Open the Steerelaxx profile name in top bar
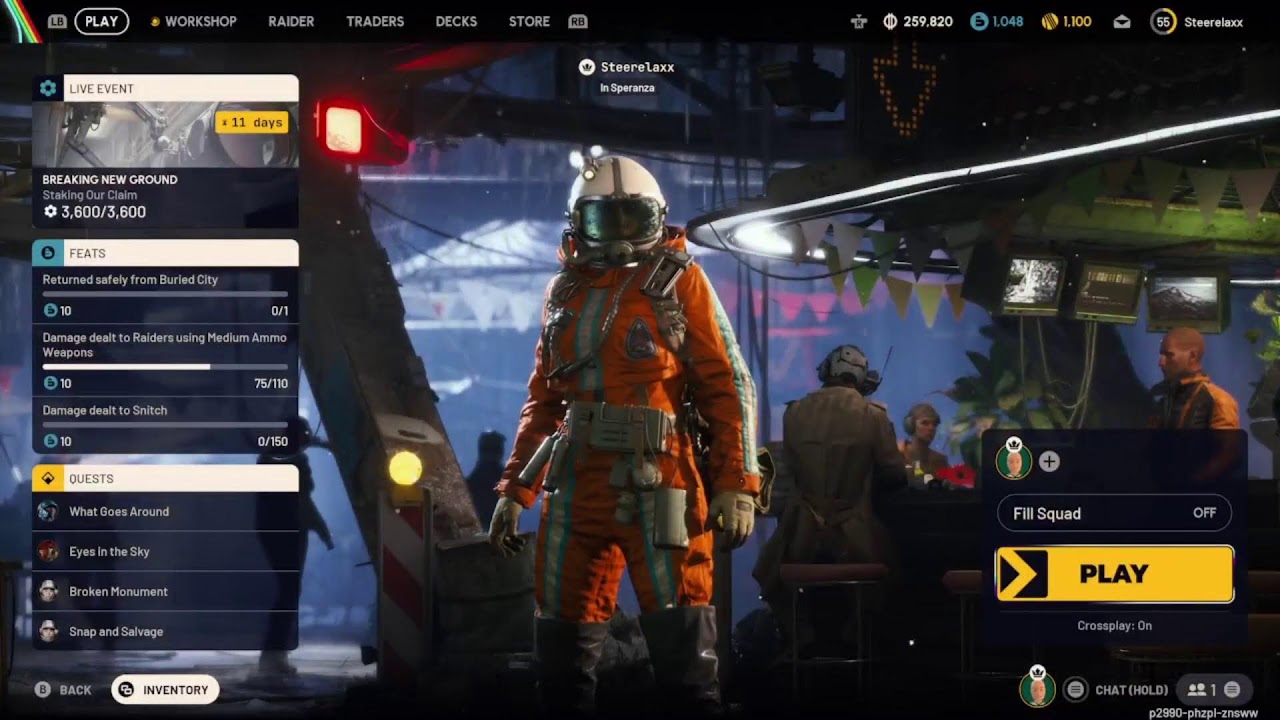This screenshot has height=720, width=1280. 1213,21
